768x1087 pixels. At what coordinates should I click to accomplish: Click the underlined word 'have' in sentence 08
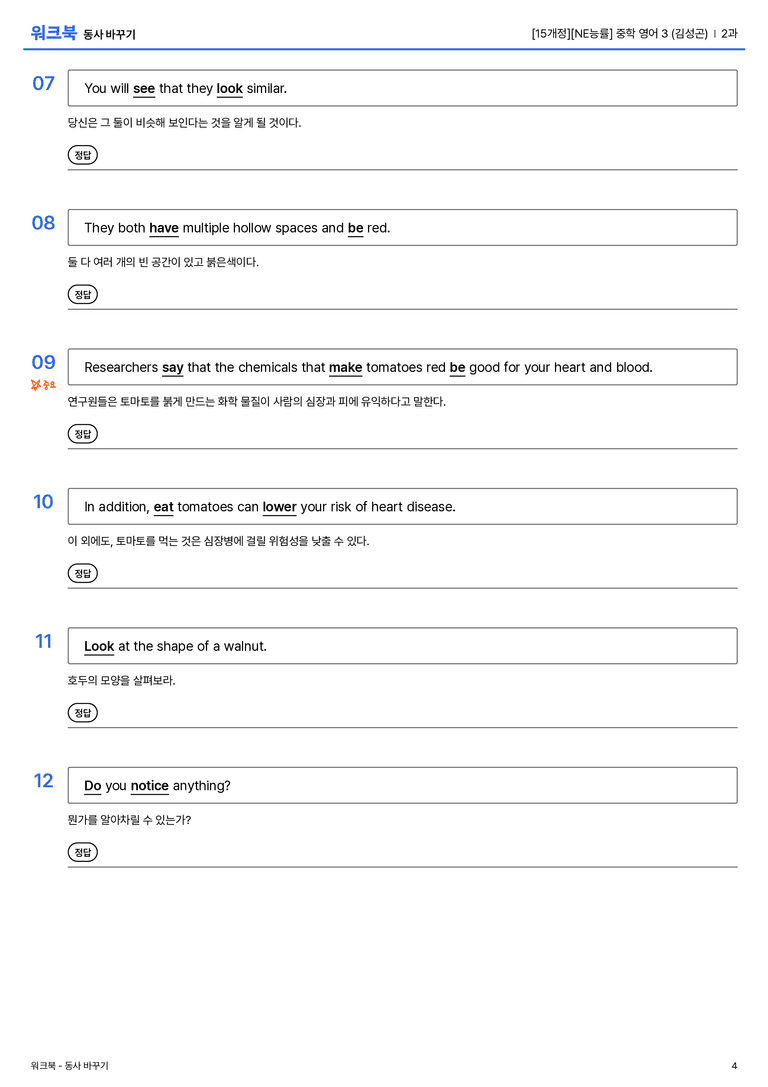point(164,228)
